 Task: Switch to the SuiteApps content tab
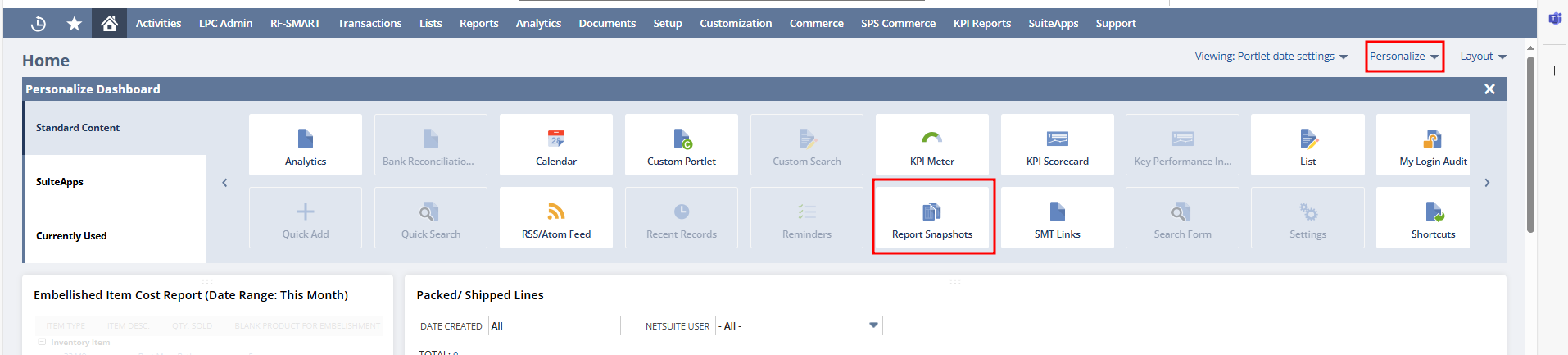(60, 182)
